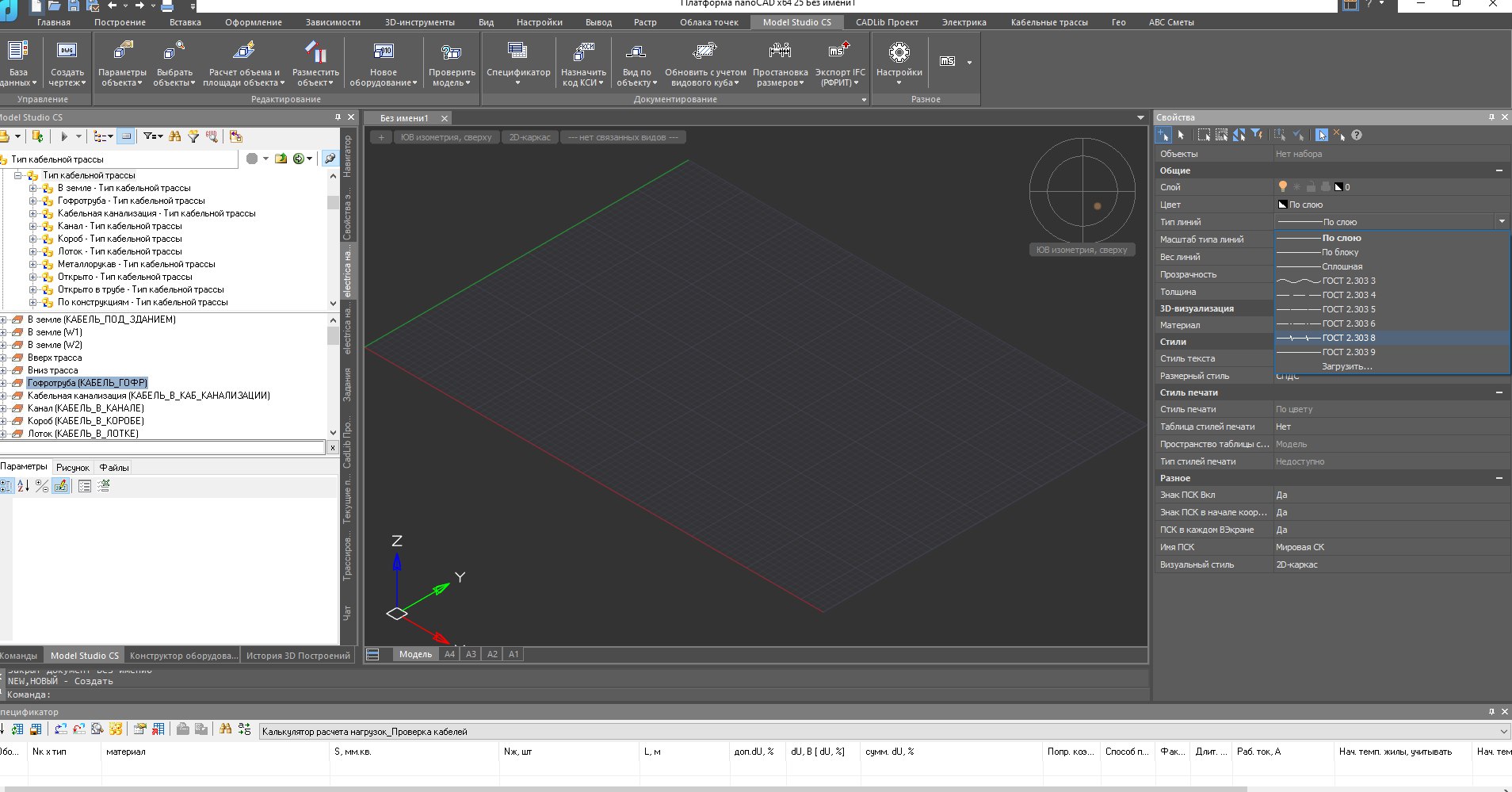1512x792 pixels.
Task: Toggle the layer light bulb visibility icon
Action: [1282, 187]
